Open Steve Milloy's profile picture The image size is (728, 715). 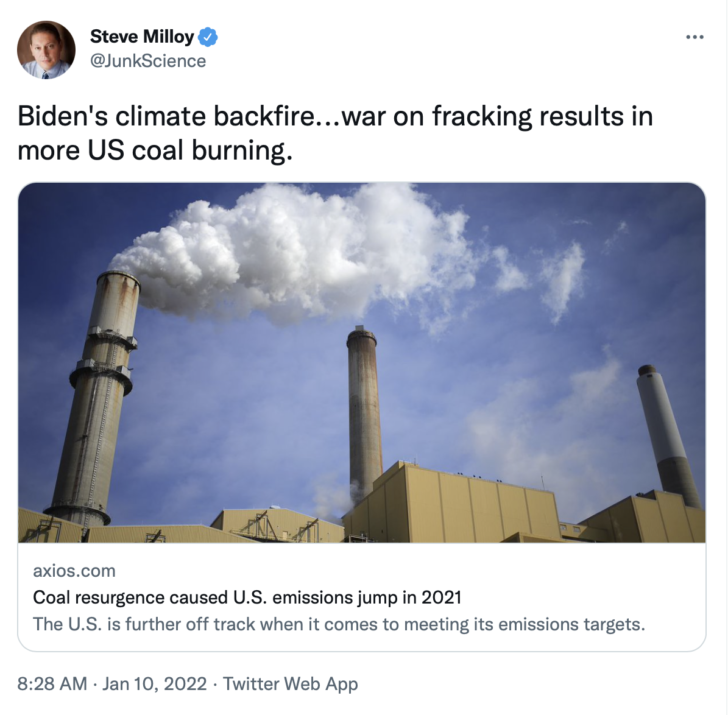[46, 49]
